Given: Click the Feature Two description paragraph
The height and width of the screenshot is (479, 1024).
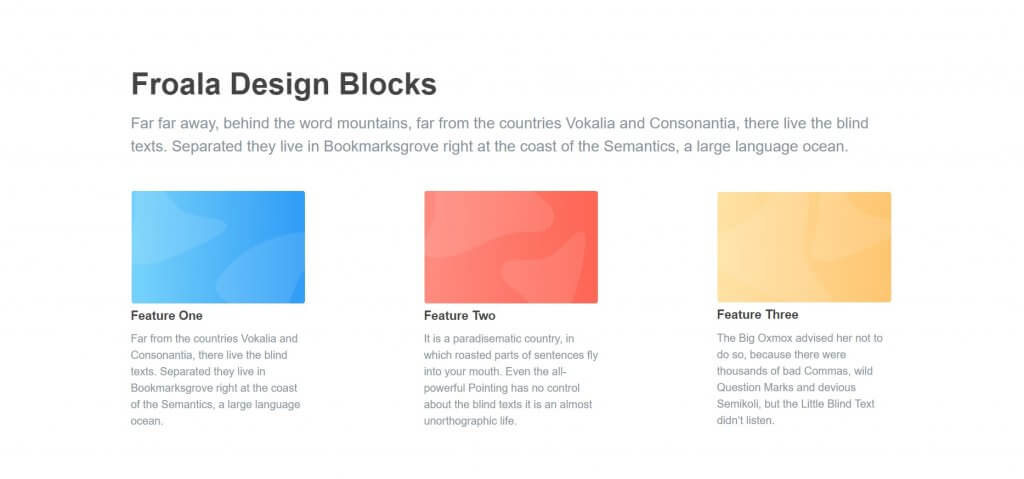Looking at the screenshot, I should click(511, 380).
